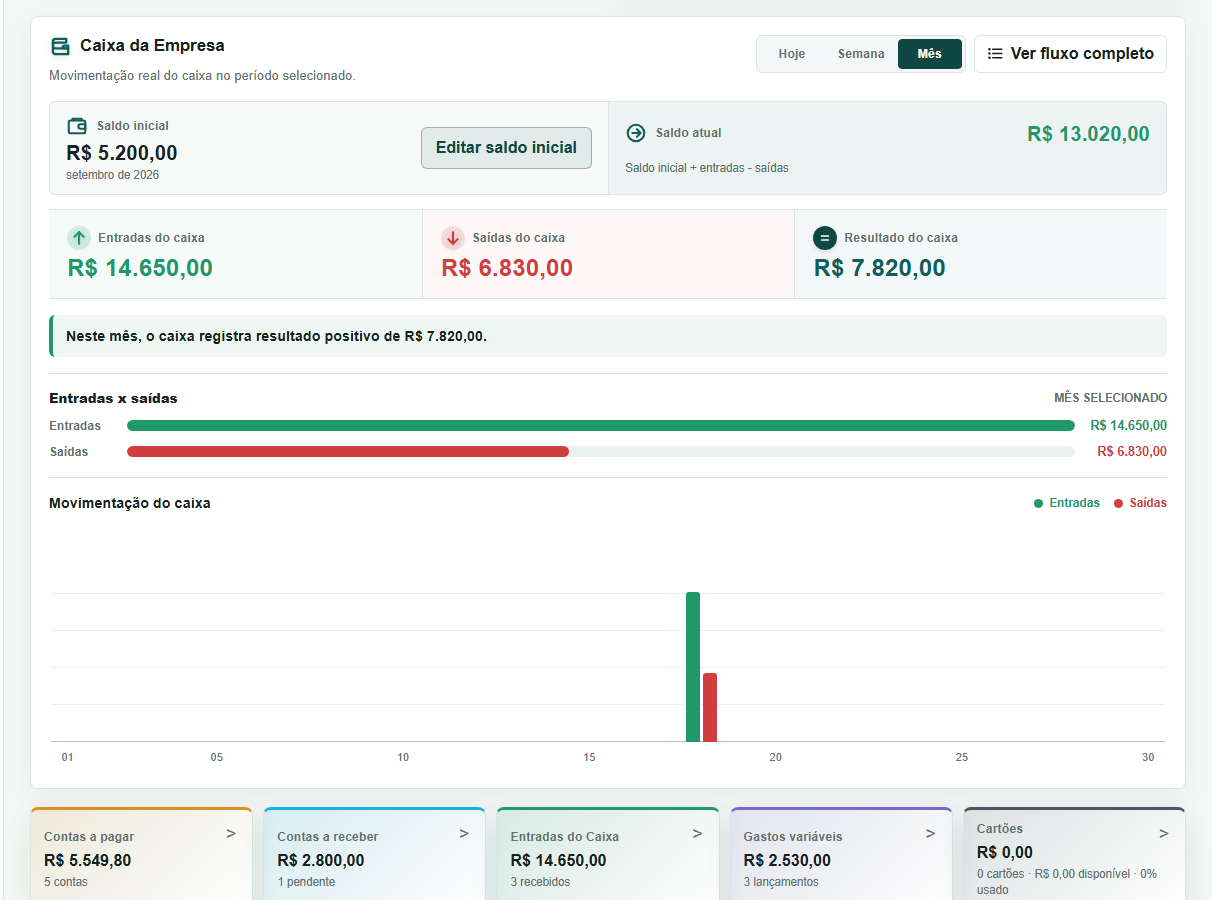
Task: Open the Entradas do Caixa card chevron
Action: (x=697, y=833)
